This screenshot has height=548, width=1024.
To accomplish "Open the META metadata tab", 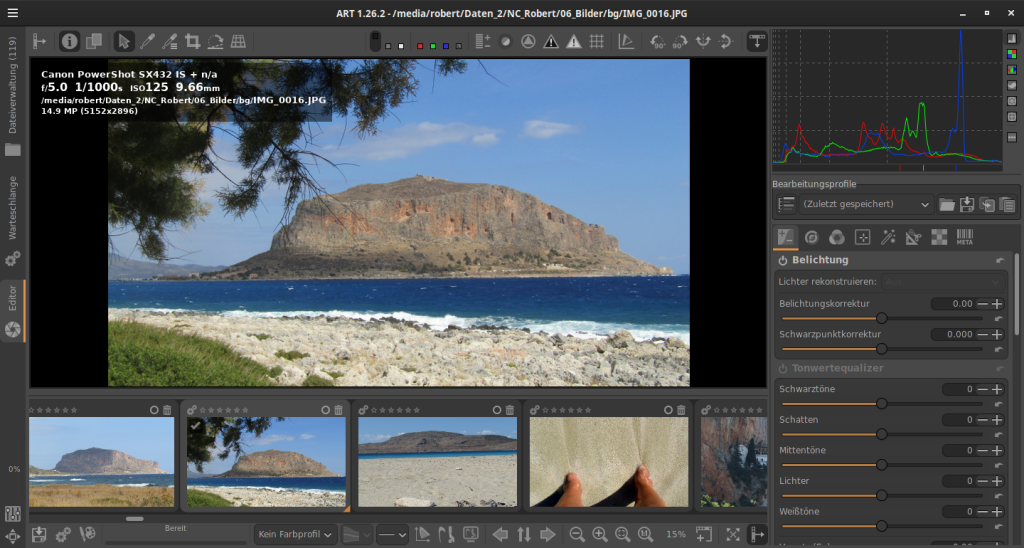I will [964, 237].
